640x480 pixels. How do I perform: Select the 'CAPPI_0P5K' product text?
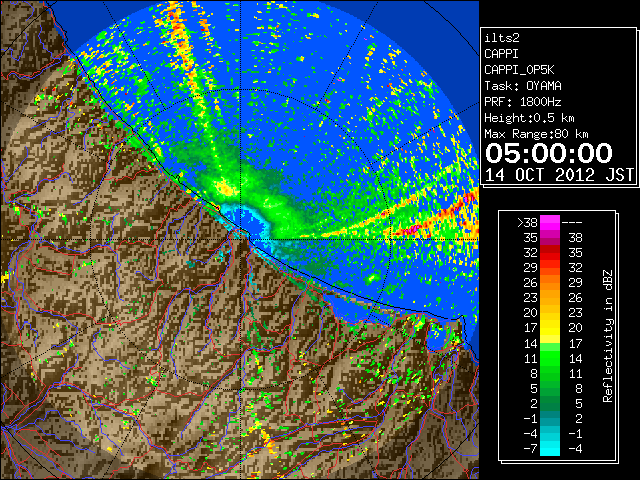point(519,70)
